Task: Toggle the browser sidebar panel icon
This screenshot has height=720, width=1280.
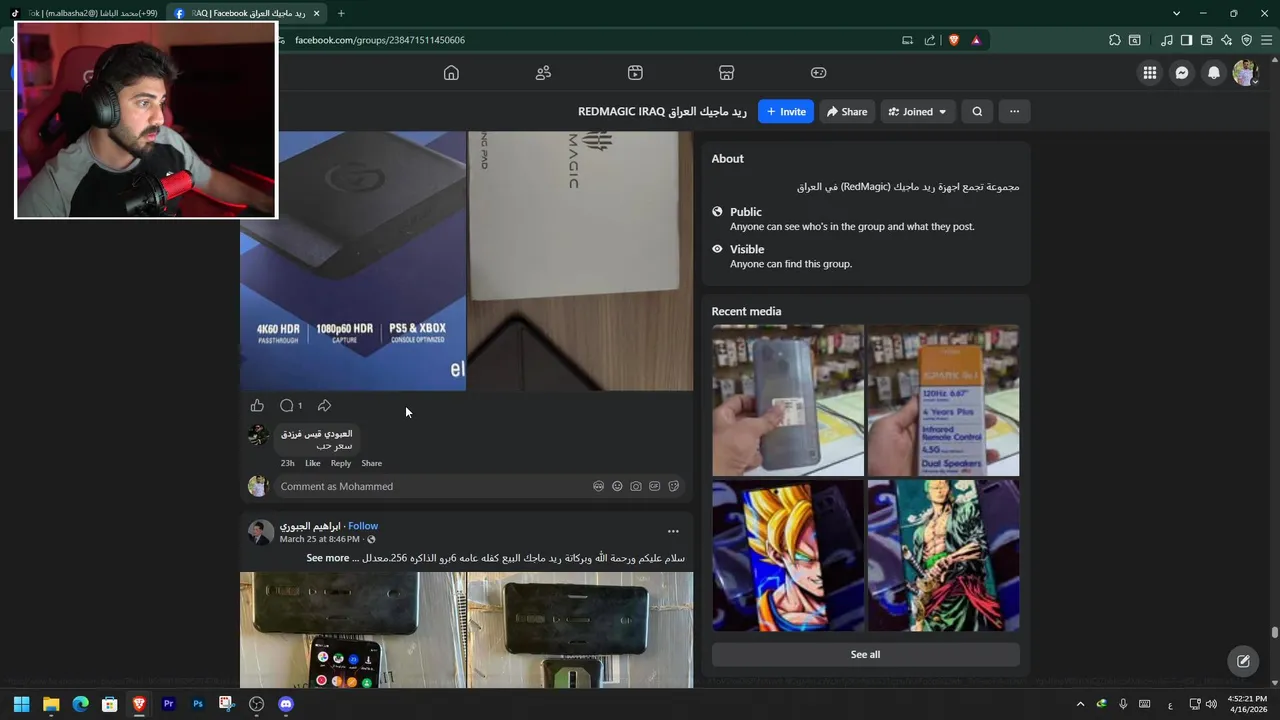Action: tap(1186, 40)
